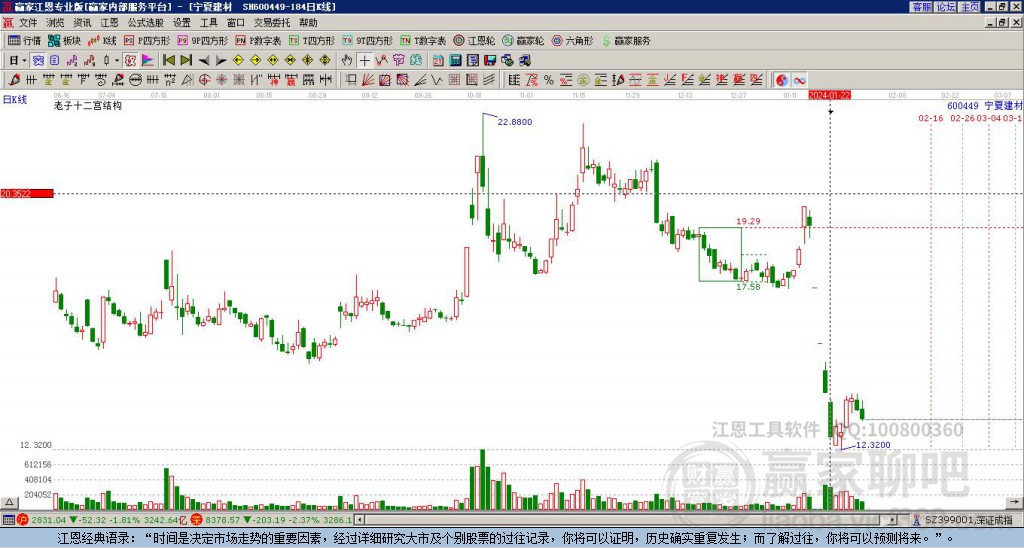Open the 赢家轮 wheel tool

pos(523,40)
